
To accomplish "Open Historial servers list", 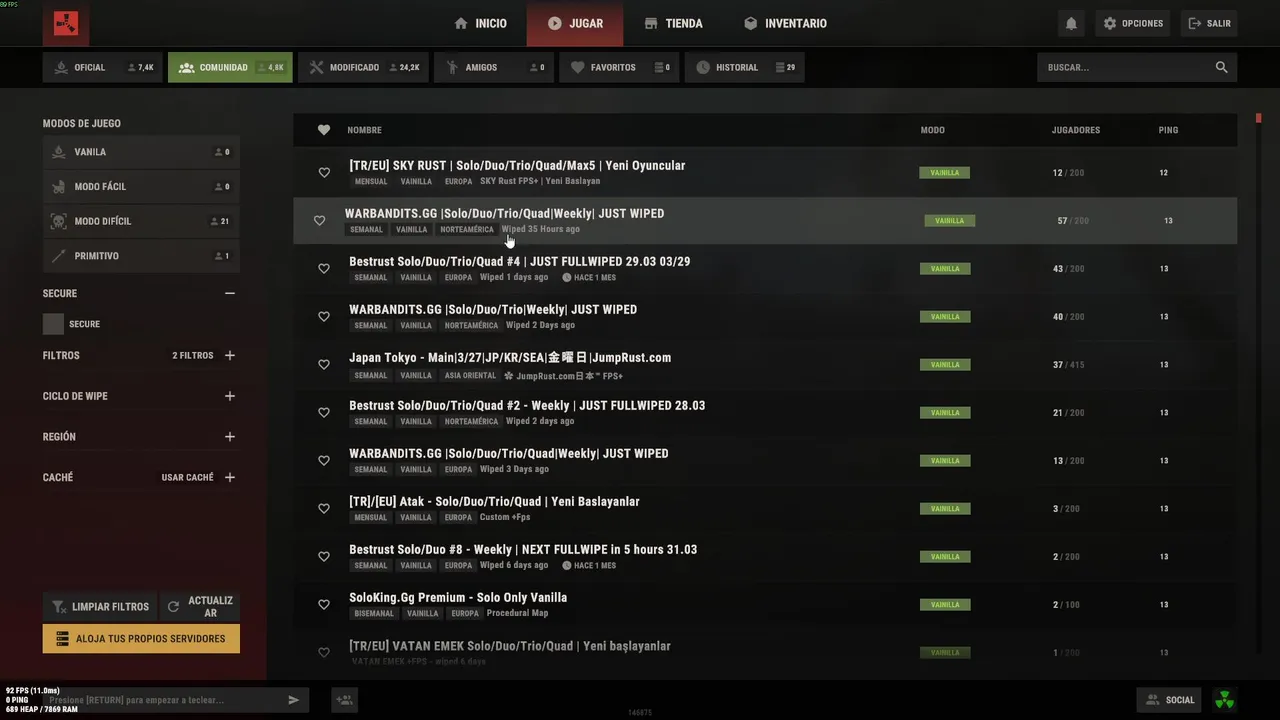I will pos(745,67).
